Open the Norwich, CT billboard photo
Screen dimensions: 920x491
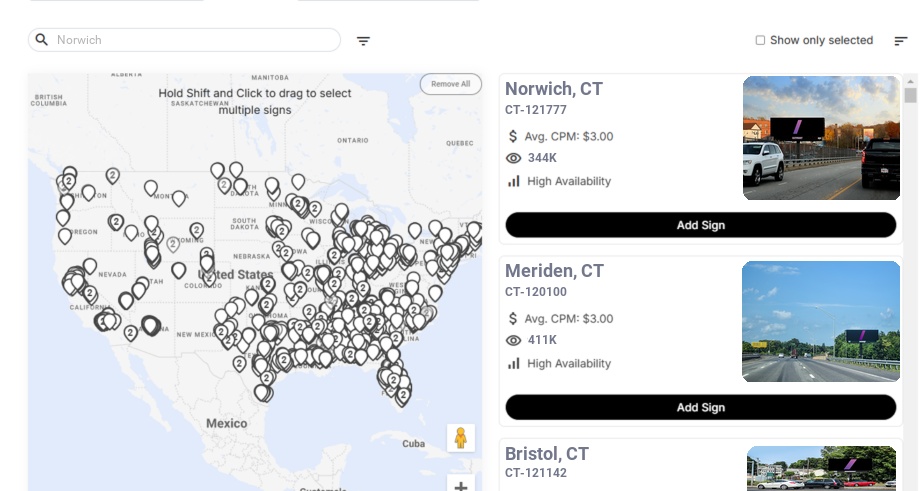pos(821,138)
